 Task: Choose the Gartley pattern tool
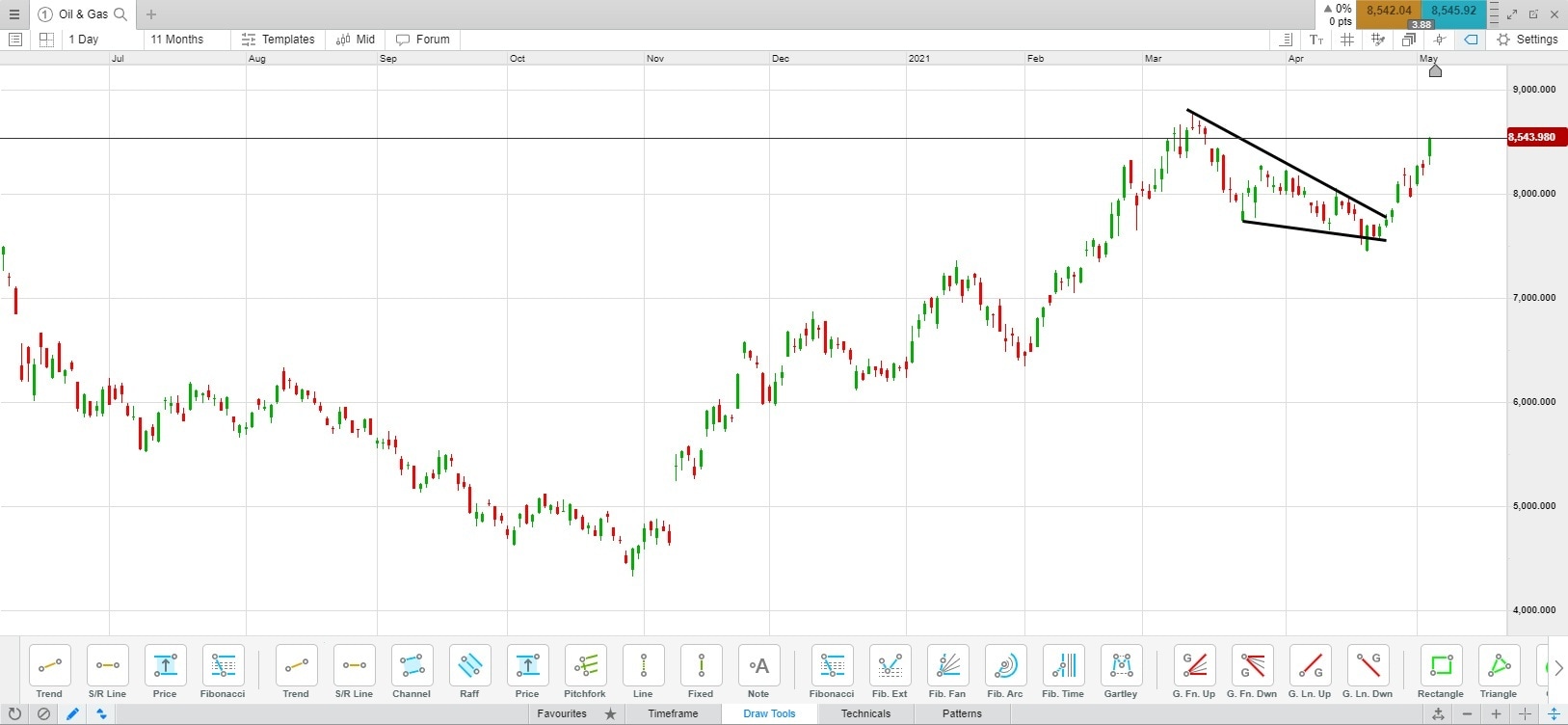click(1121, 672)
